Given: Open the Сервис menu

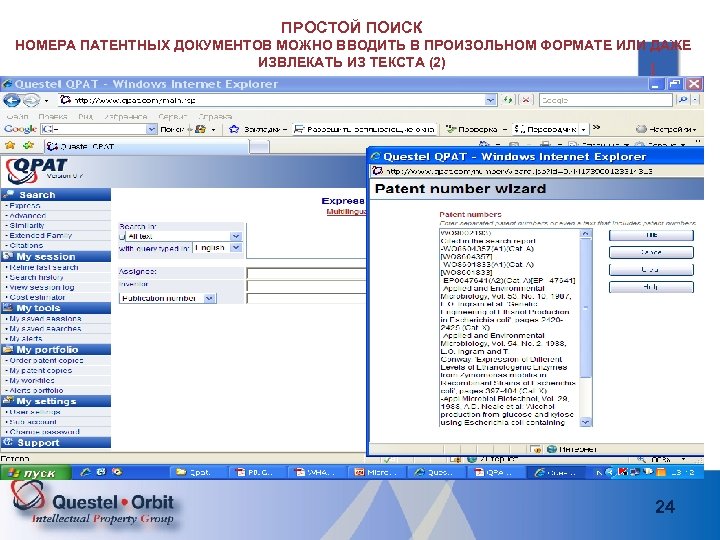Looking at the screenshot, I should click(x=173, y=117).
